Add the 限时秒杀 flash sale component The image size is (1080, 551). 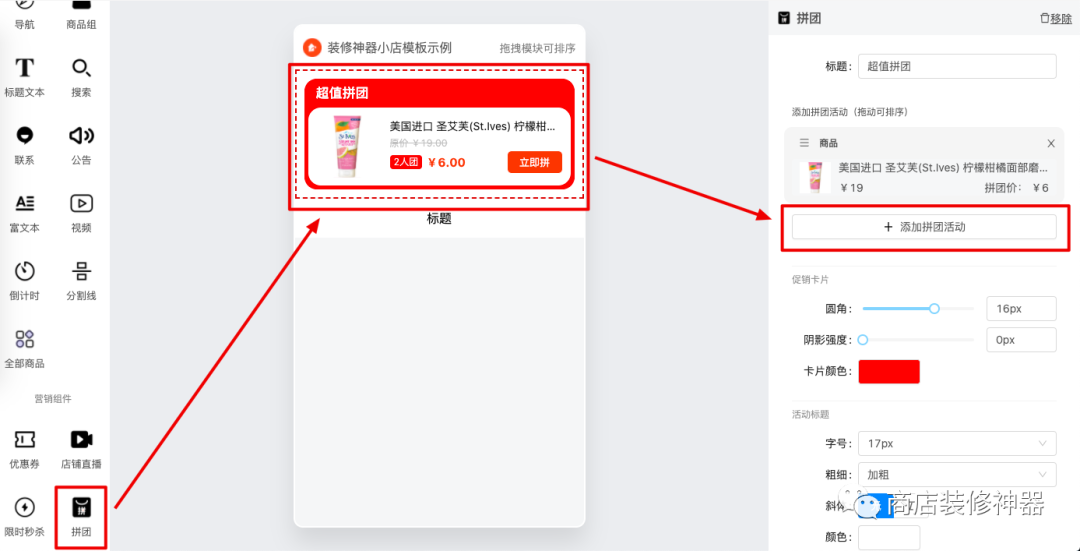pos(25,517)
